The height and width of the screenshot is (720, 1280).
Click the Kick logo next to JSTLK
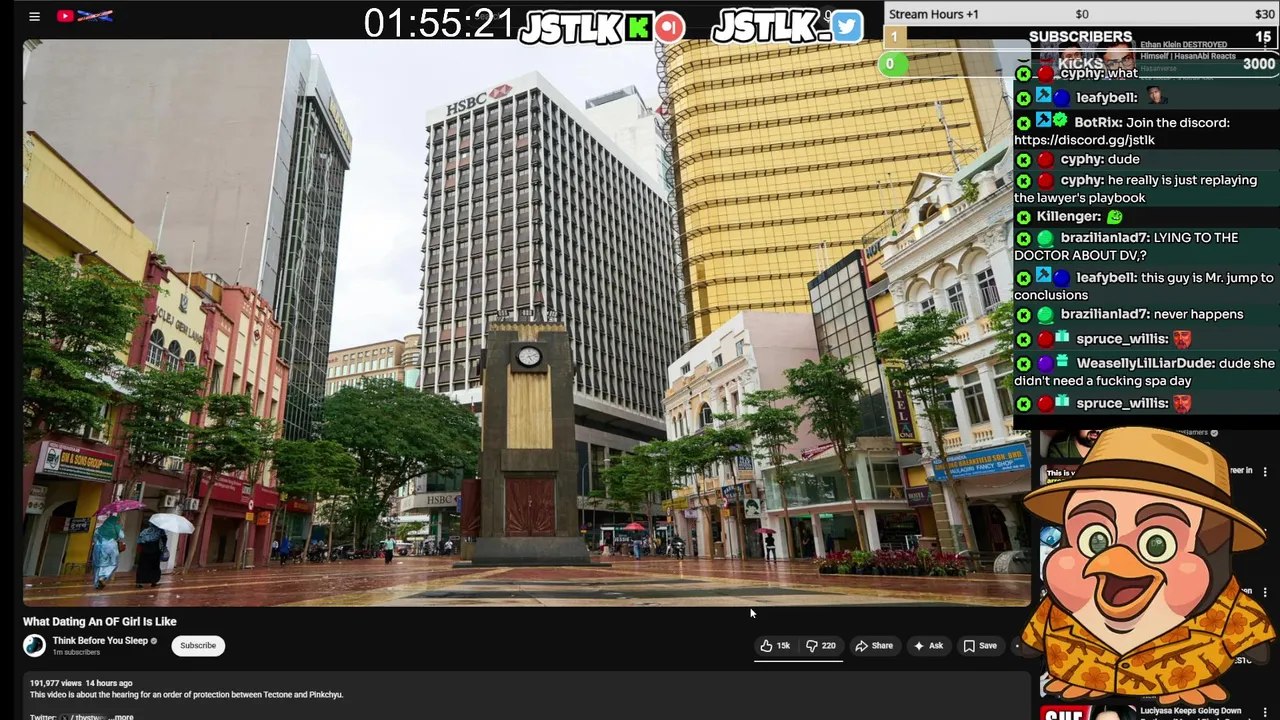(639, 27)
